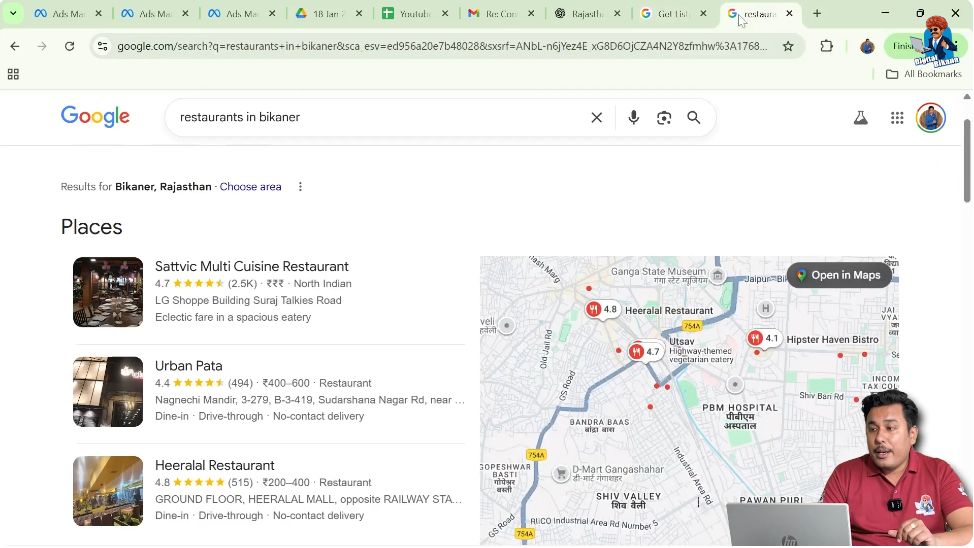Open the three-dot menu beside Choose area
This screenshot has height=548, width=974.
click(300, 186)
